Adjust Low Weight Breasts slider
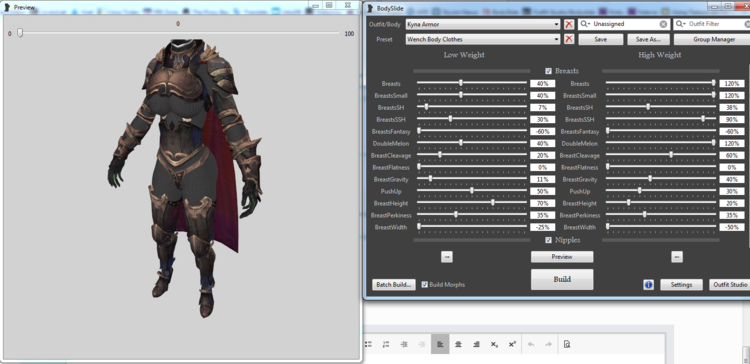The height and width of the screenshot is (364, 750). click(461, 83)
